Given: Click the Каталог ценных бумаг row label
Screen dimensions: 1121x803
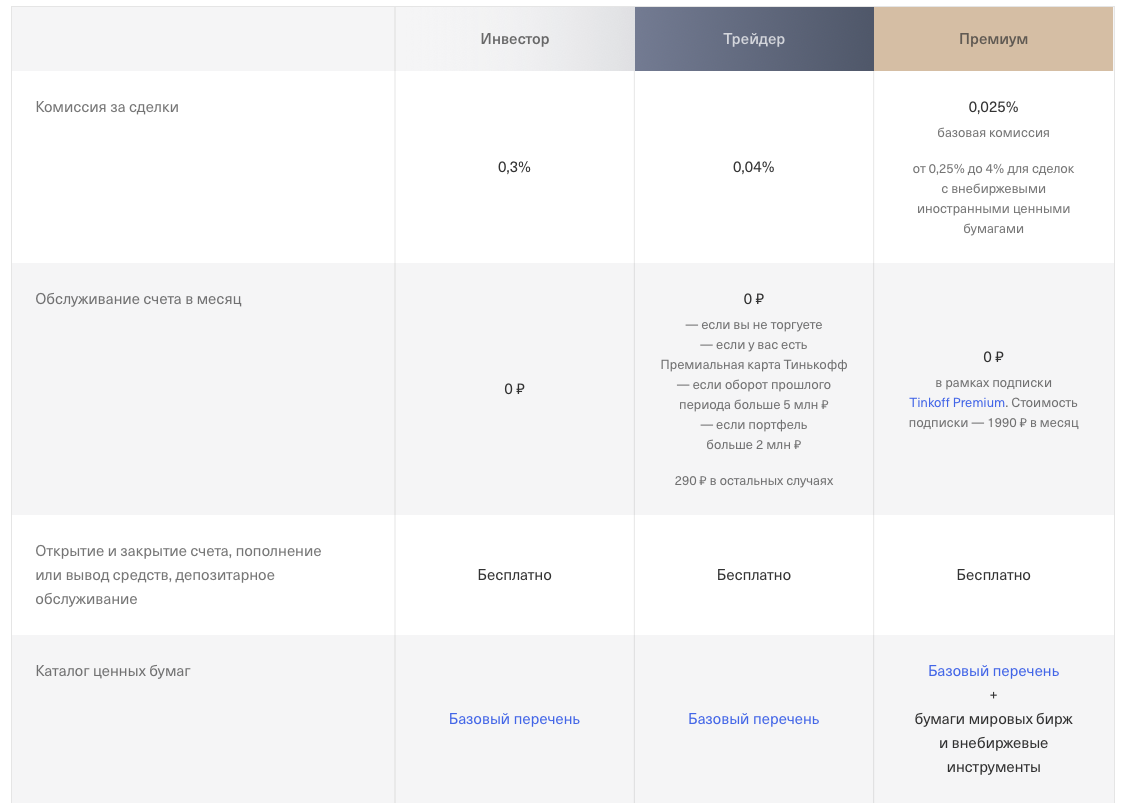Looking at the screenshot, I should 113,671.
